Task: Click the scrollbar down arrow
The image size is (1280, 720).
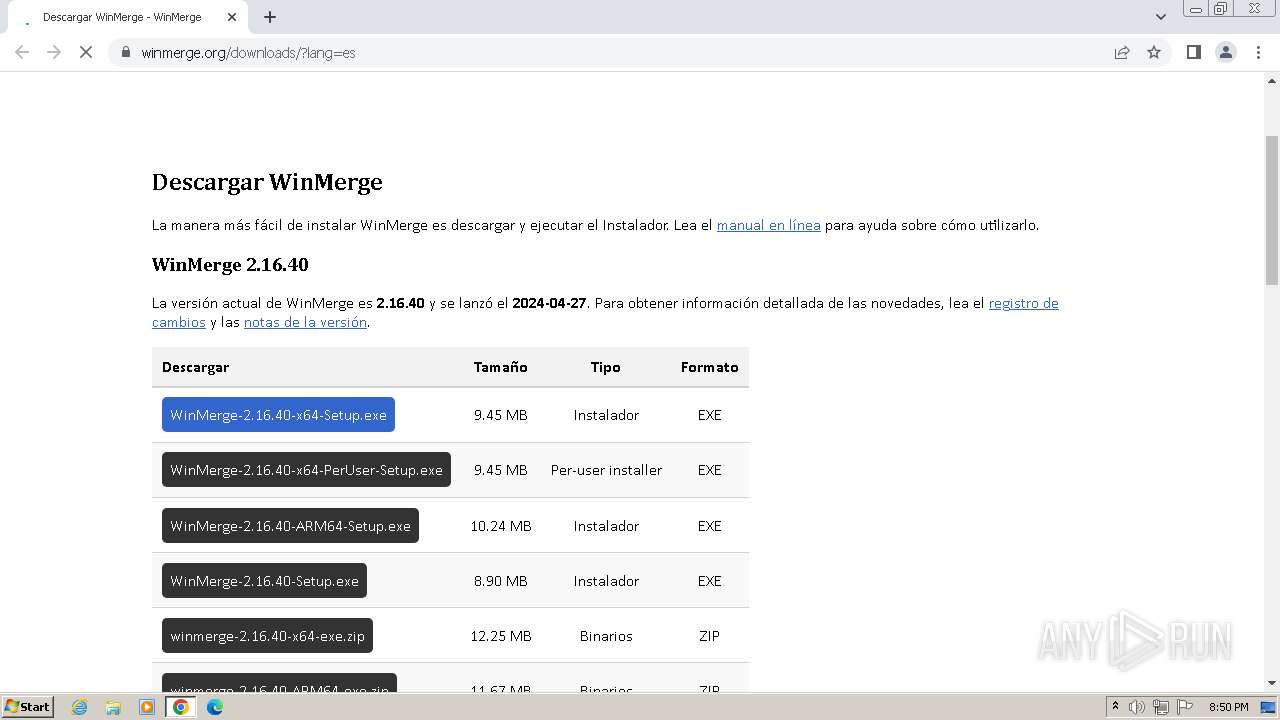Action: (x=1272, y=684)
